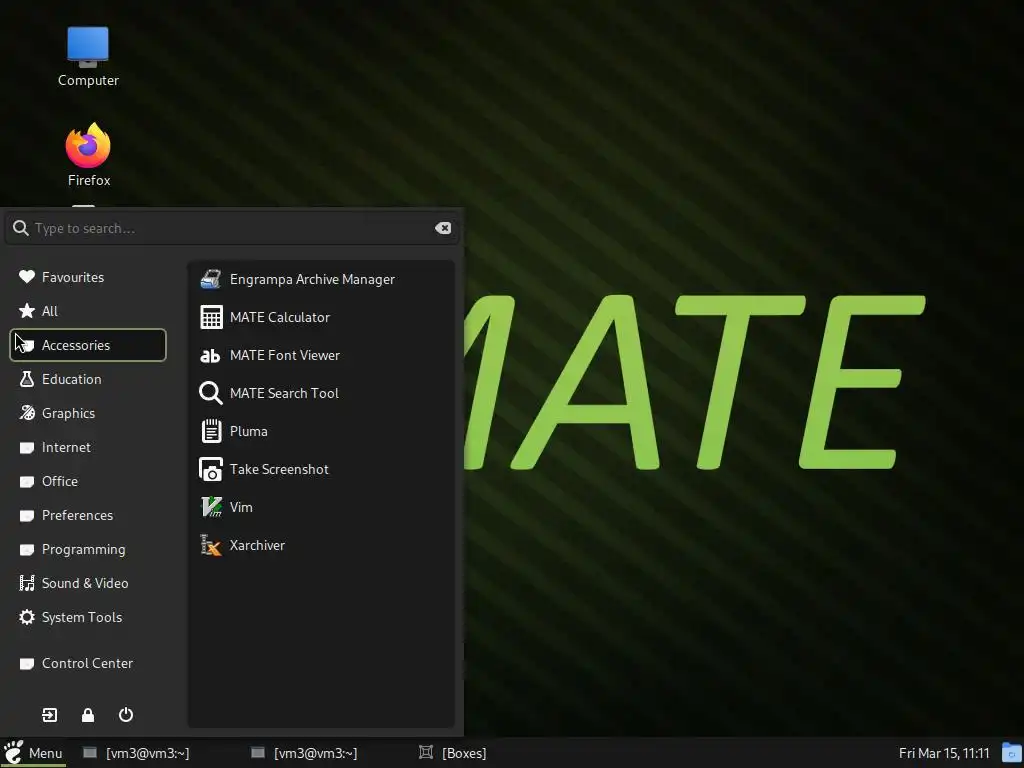
Task: Open Engrampa Archive Manager icon
Action: click(x=211, y=279)
